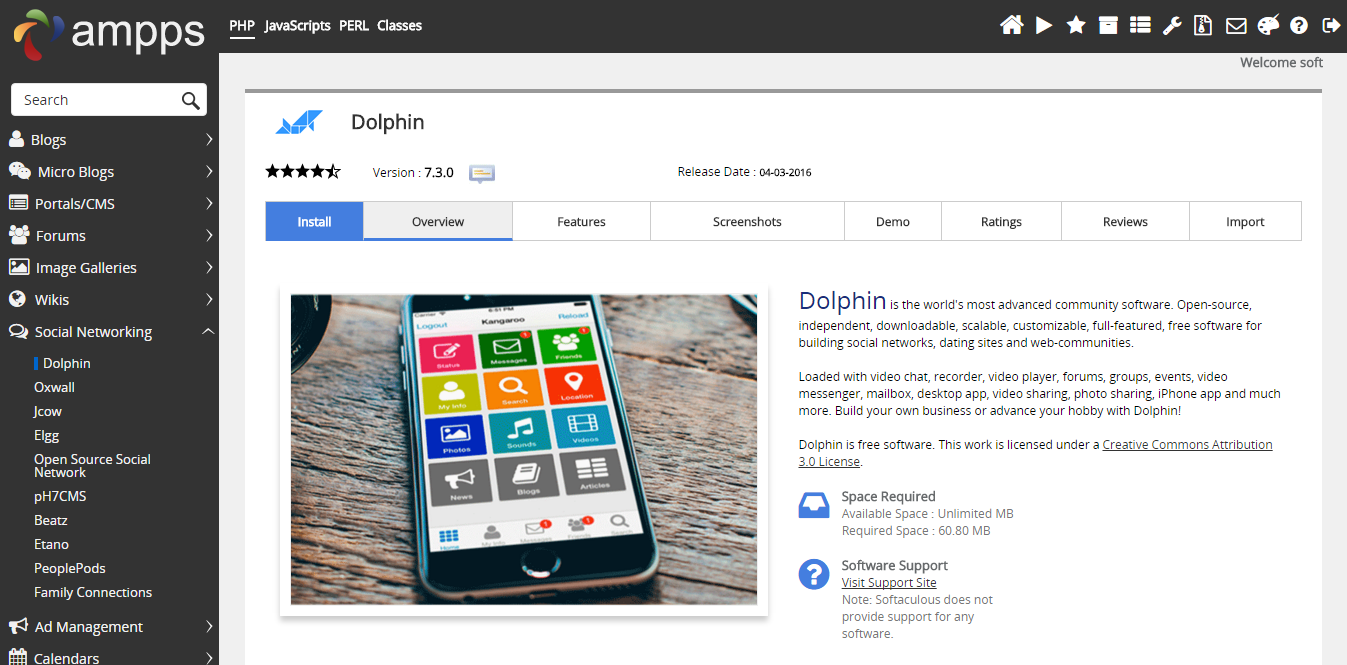This screenshot has width=1347, height=665.
Task: Click the Image Galleries picture icon
Action: click(x=18, y=267)
